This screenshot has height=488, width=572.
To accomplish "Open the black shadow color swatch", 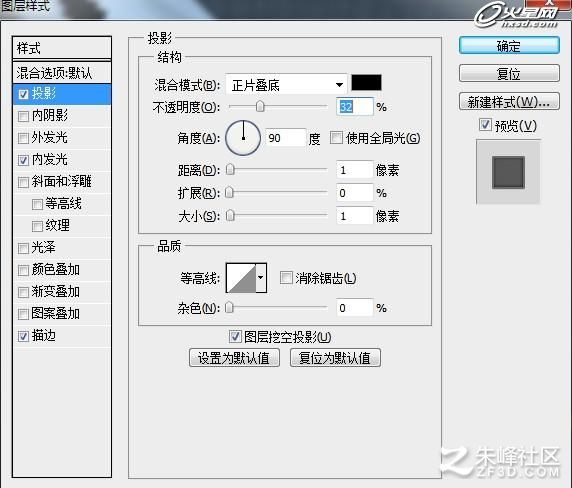I will [366, 82].
